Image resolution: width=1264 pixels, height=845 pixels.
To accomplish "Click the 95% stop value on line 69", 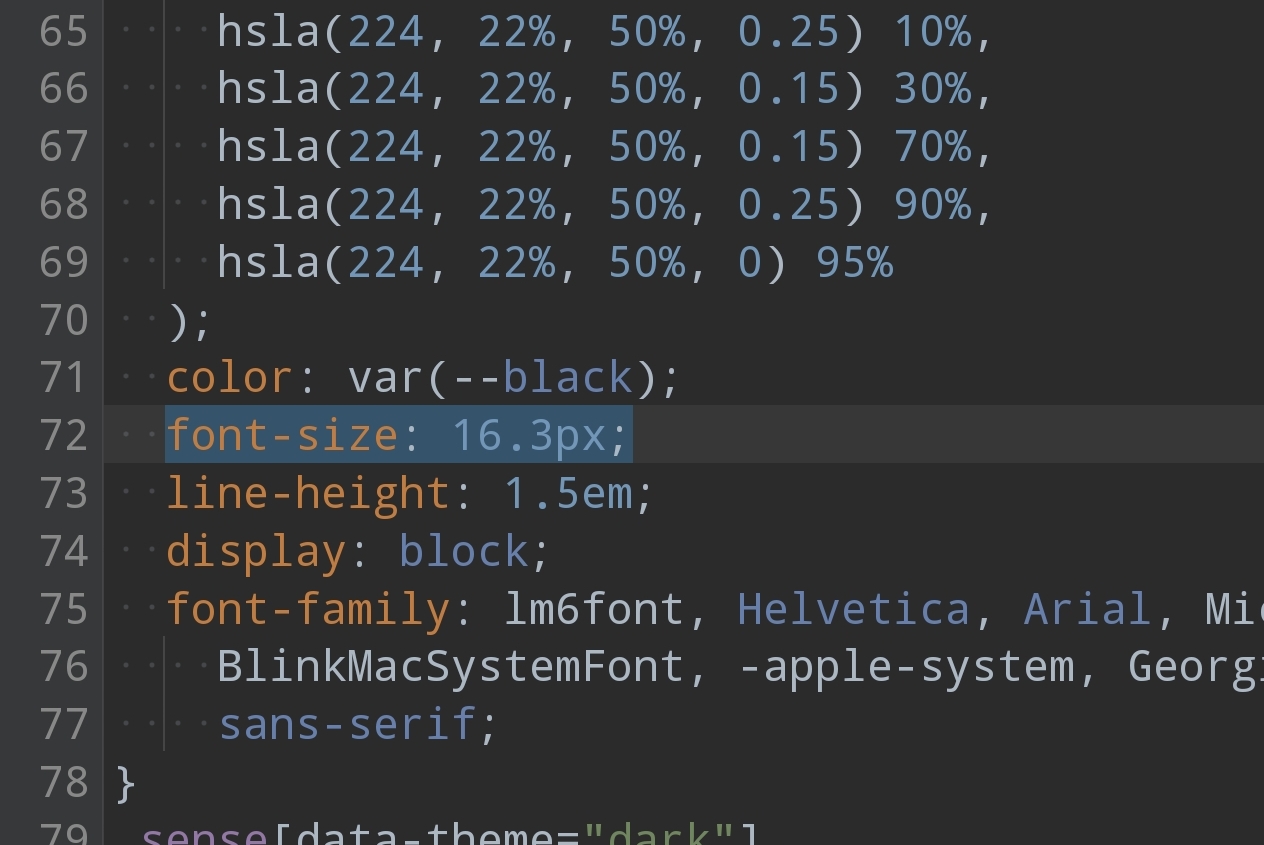I will point(854,263).
